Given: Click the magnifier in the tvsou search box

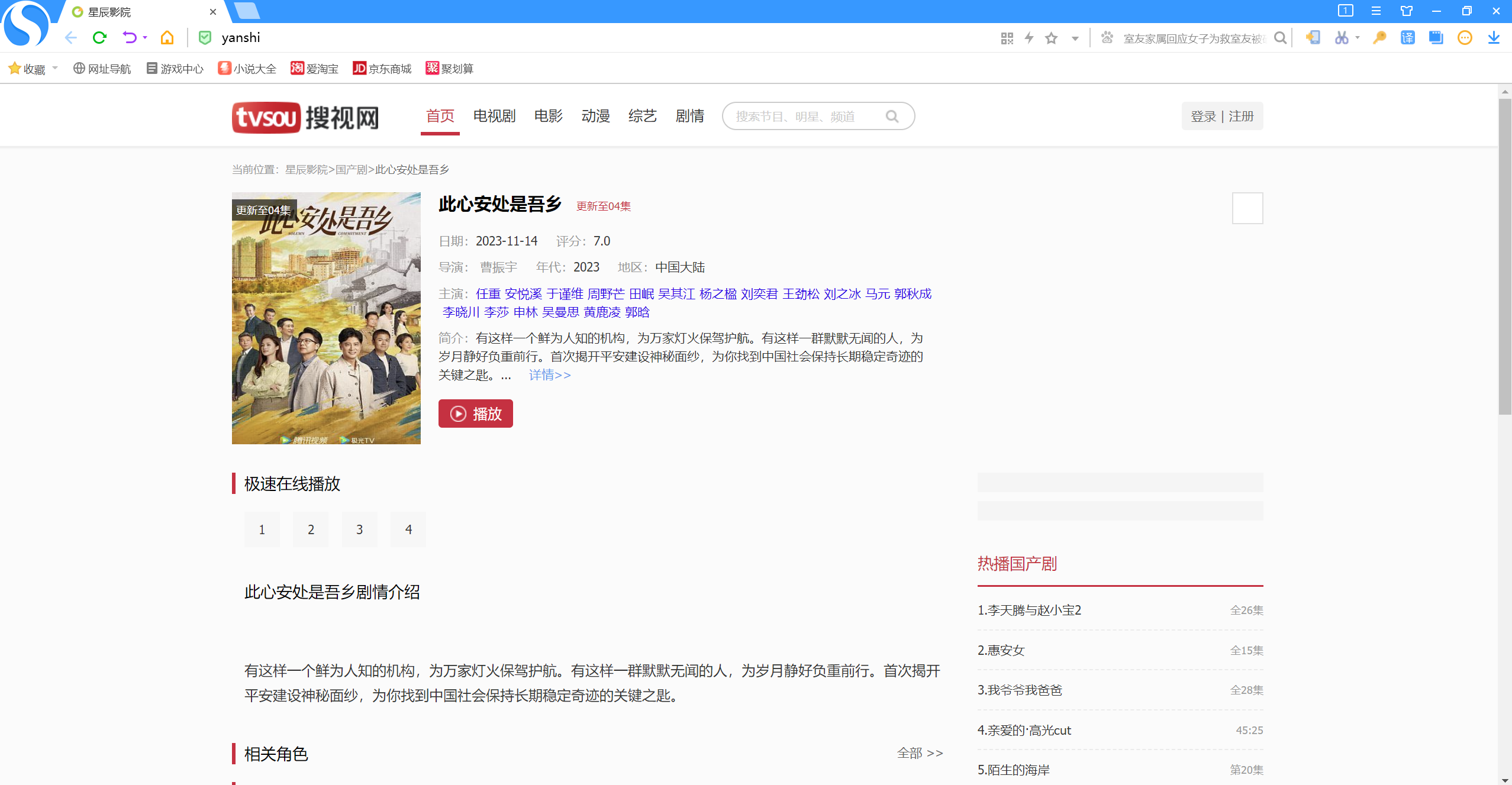Looking at the screenshot, I should 892,117.
